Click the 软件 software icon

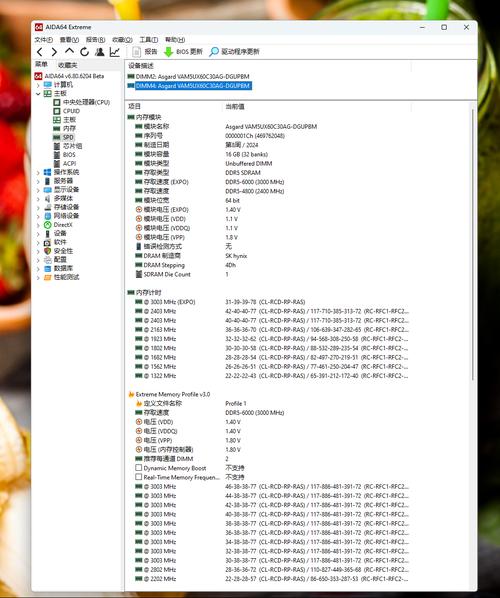coord(48,243)
